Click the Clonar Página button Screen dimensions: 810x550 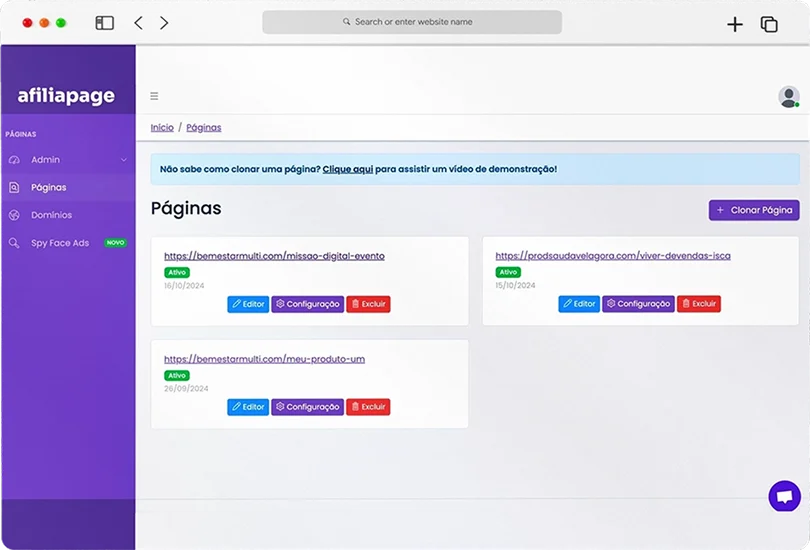pyautogui.click(x=754, y=210)
